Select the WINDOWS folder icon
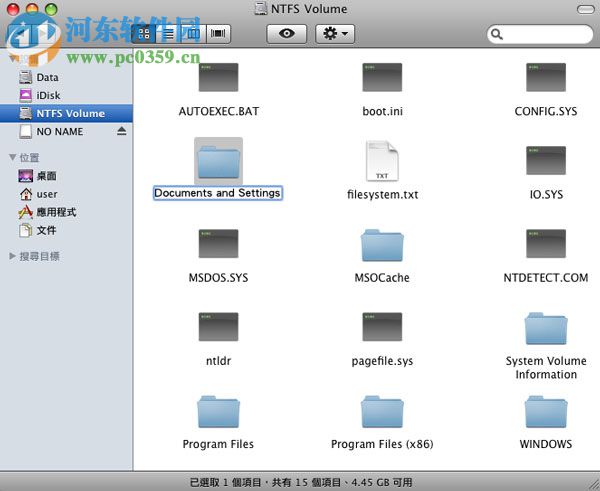 (x=546, y=412)
